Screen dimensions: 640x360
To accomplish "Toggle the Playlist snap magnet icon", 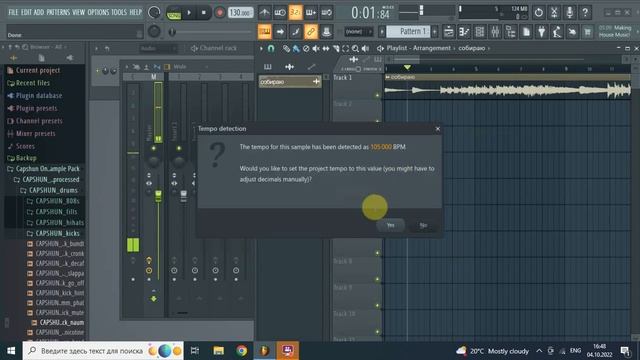I will point(271,49).
